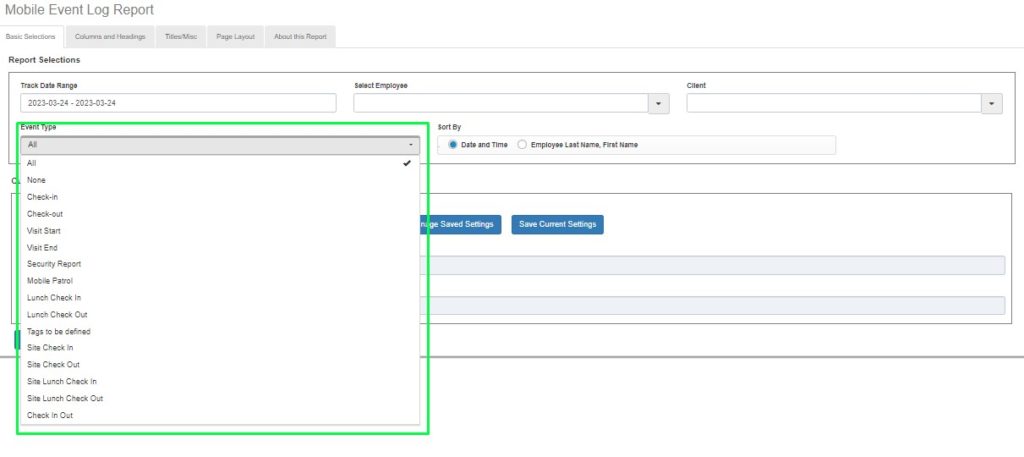Expand the Select Employee dropdown arrow

(x=659, y=103)
